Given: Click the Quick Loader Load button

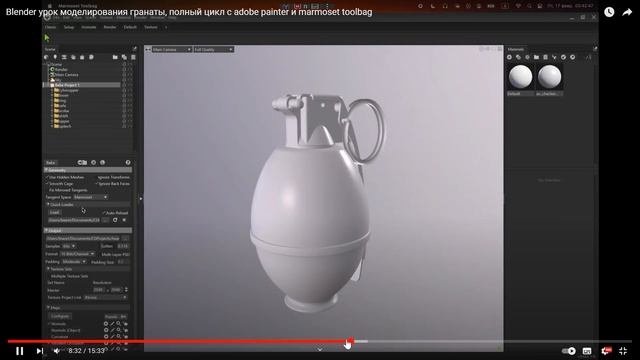Looking at the screenshot, I should [55, 213].
